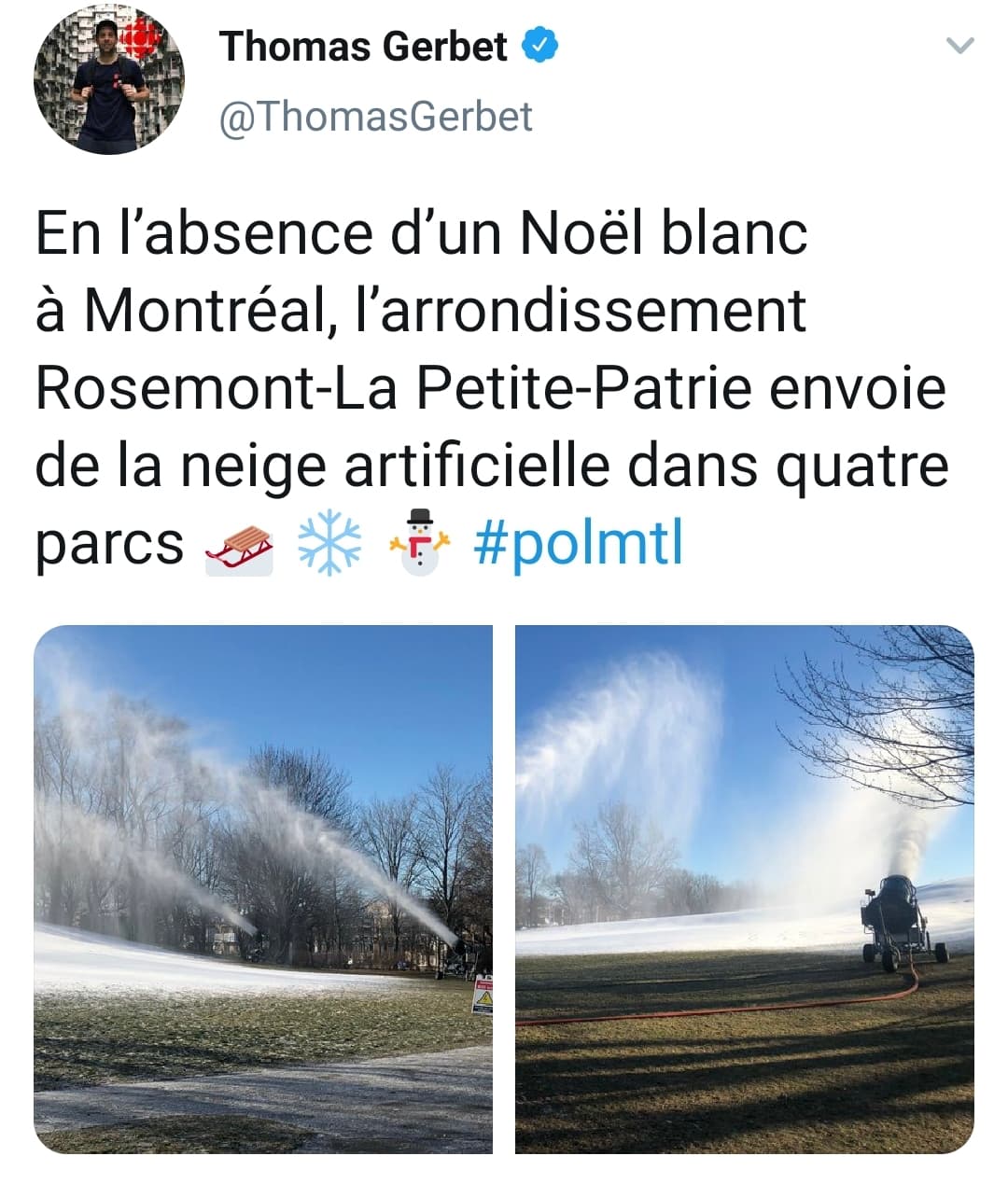Click the Thomas Gerbet display name

coord(363,46)
